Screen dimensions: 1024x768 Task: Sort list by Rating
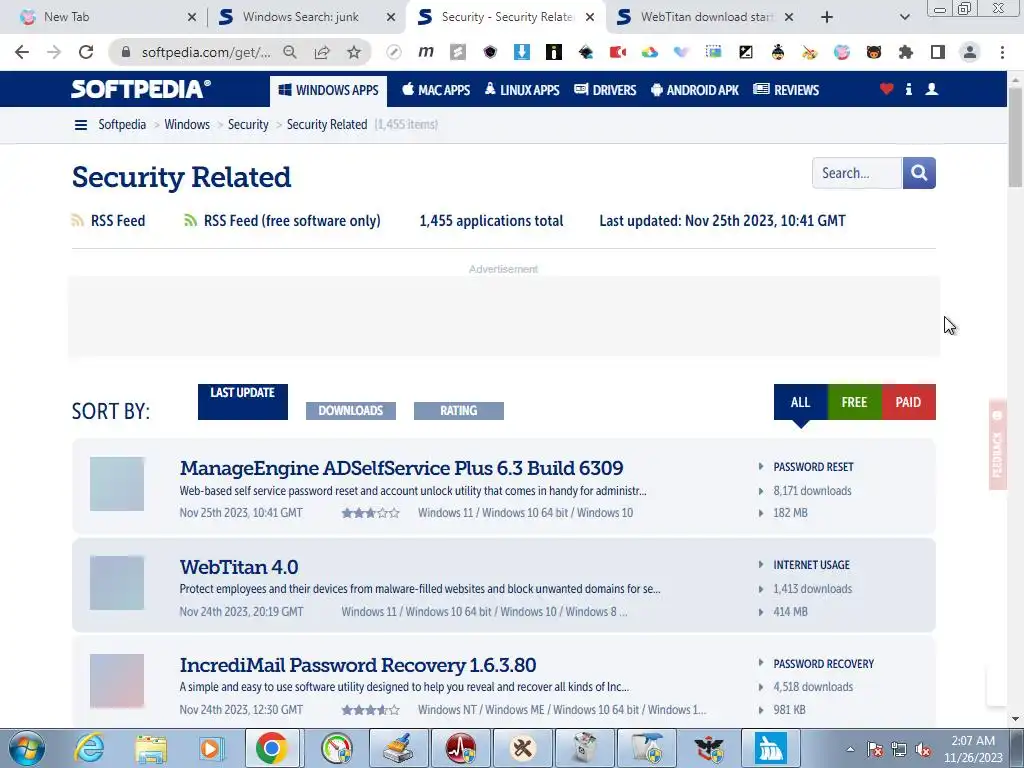click(x=458, y=411)
